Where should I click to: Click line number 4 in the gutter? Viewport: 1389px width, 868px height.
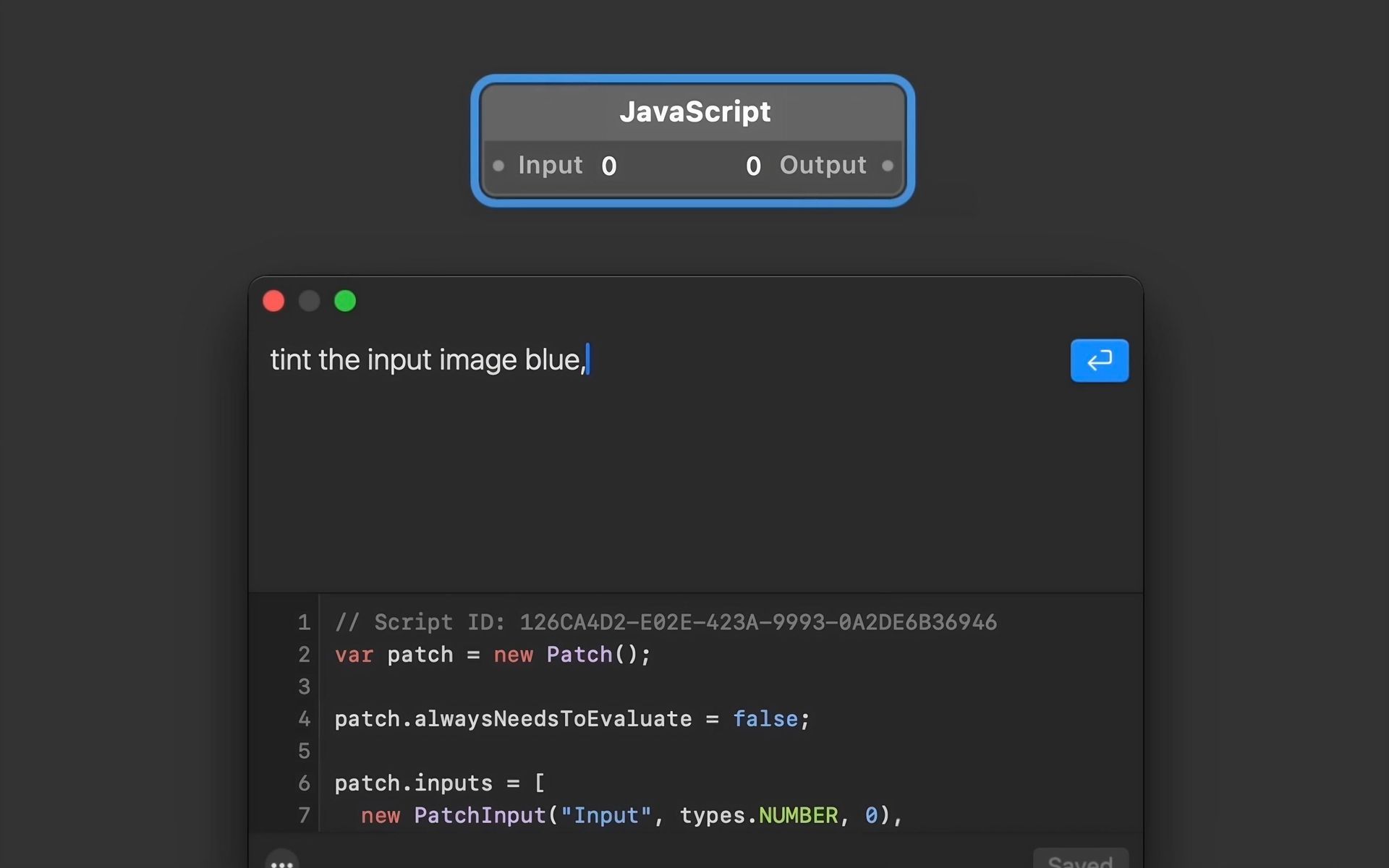pyautogui.click(x=304, y=719)
